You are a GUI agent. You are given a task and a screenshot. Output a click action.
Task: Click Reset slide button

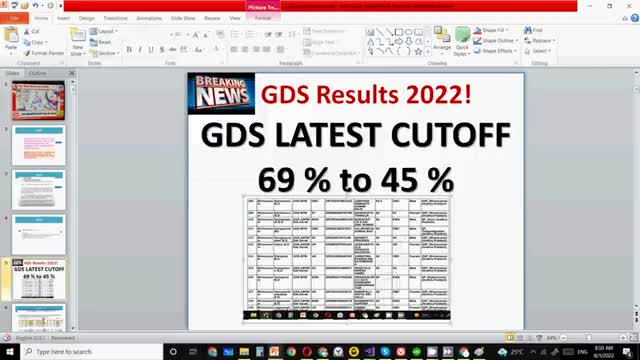100,42
